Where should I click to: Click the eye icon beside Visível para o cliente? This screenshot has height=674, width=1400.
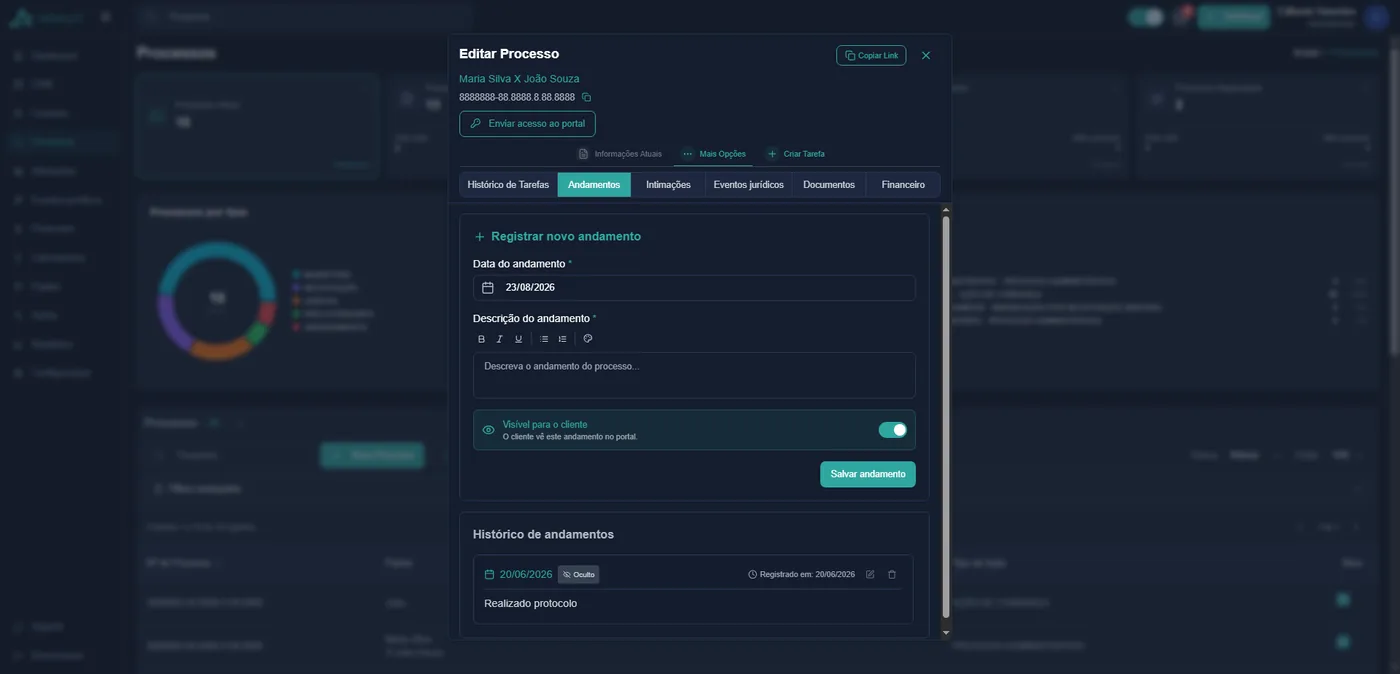pyautogui.click(x=488, y=430)
